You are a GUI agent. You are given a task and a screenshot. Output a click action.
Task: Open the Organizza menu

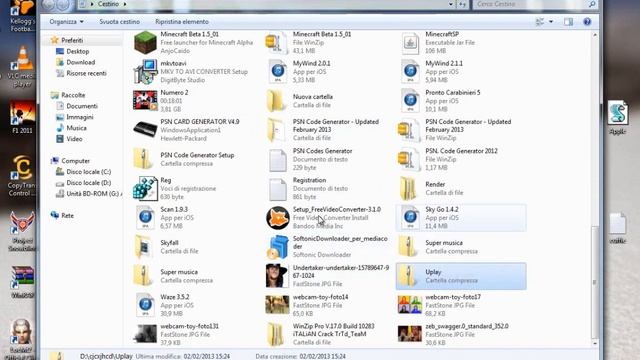pos(66,22)
